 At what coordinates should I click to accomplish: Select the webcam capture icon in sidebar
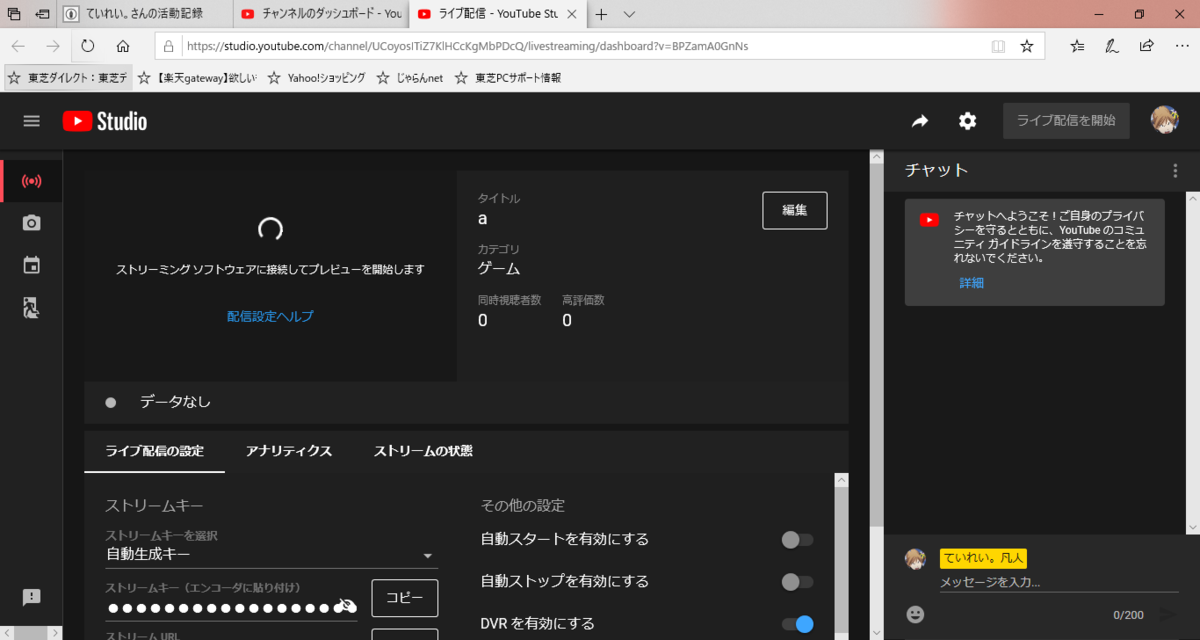click(30, 224)
